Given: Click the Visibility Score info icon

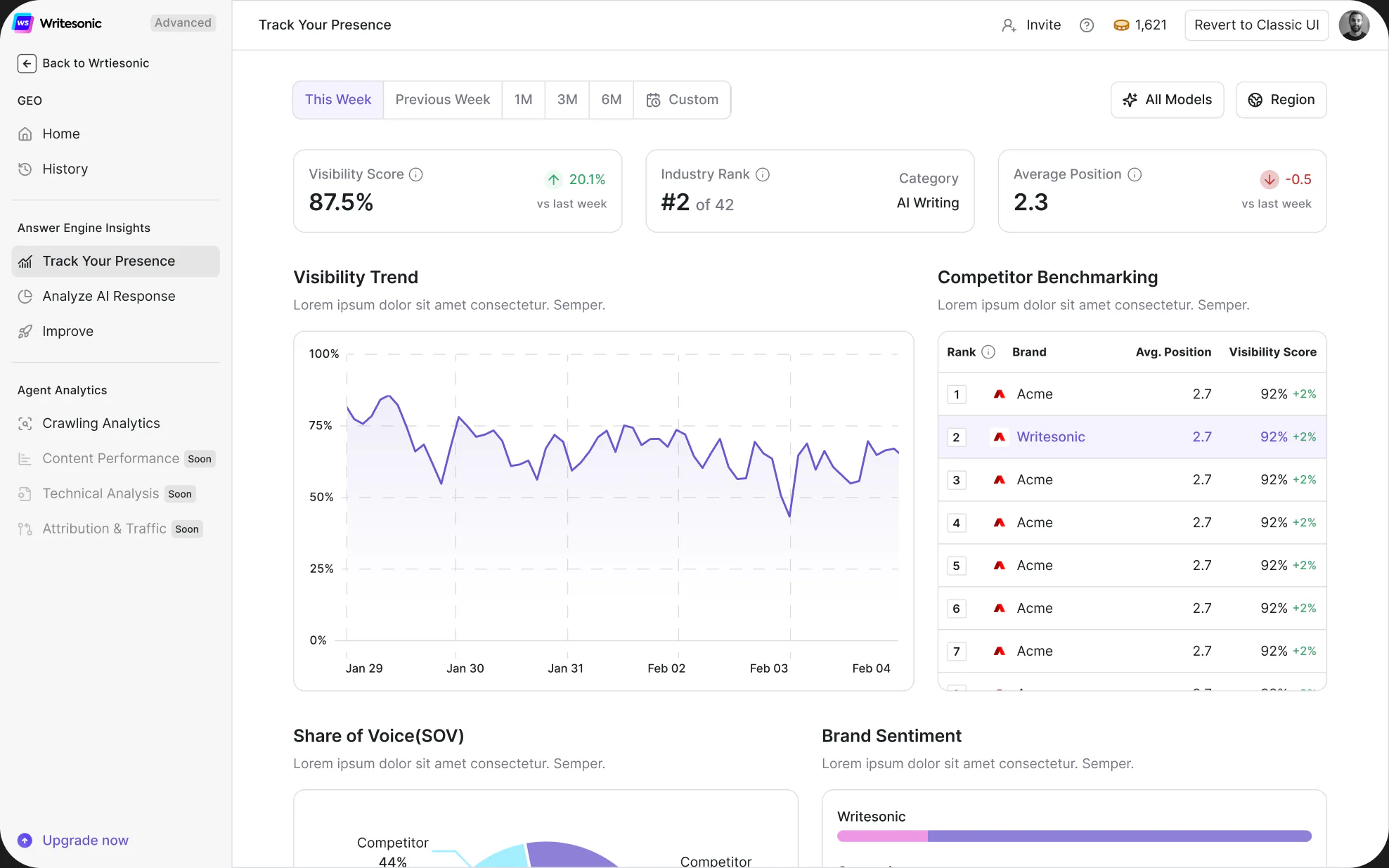Looking at the screenshot, I should click(416, 174).
